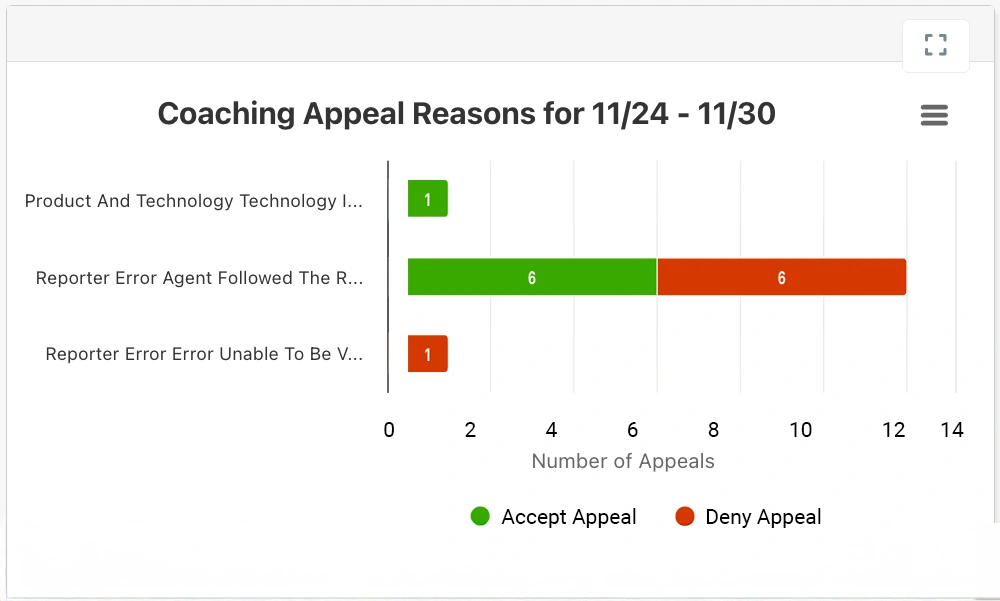Select the red Error Unable To Be V... bar
The width and height of the screenshot is (1000, 601).
[427, 354]
